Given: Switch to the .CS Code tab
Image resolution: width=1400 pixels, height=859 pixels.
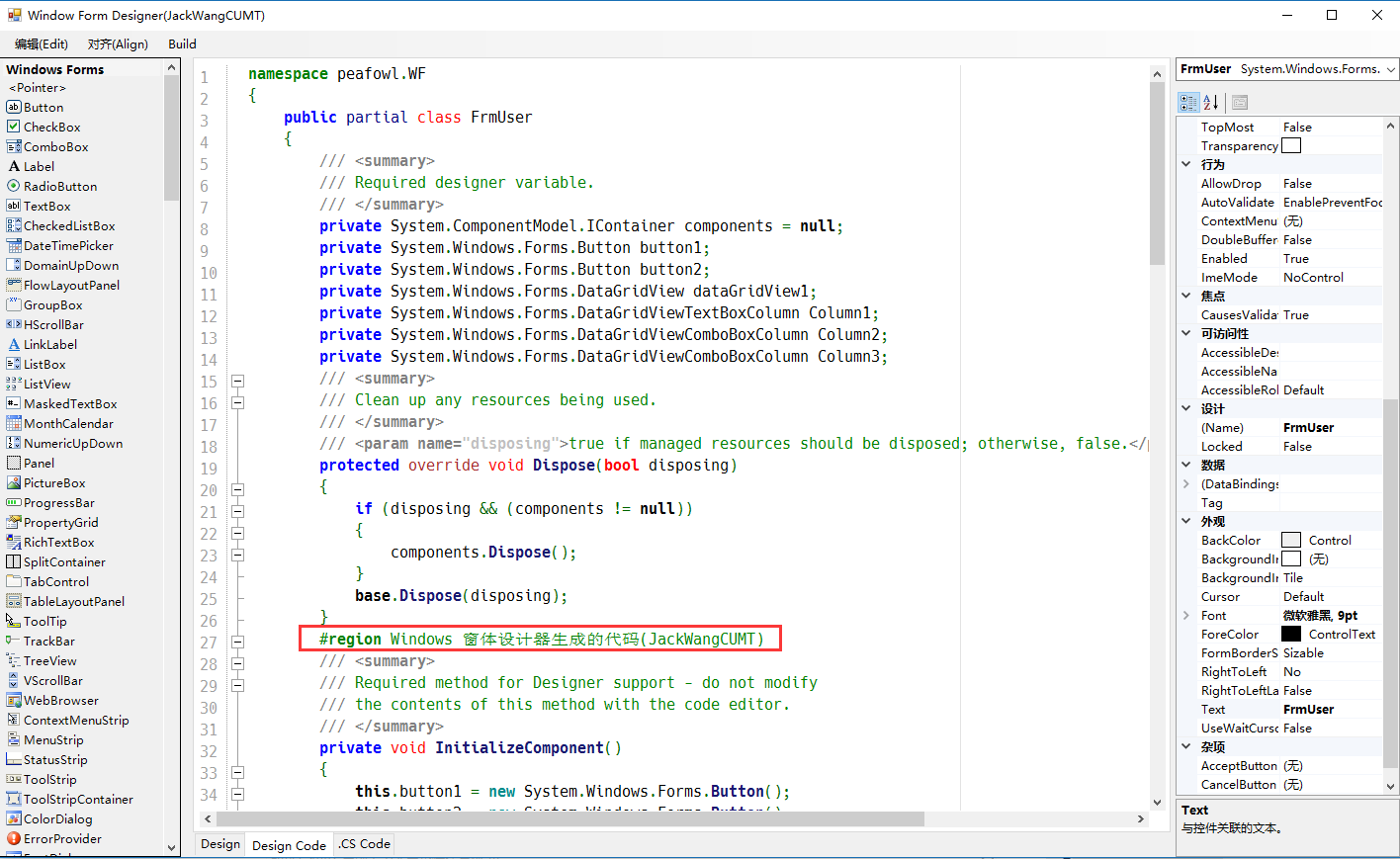Looking at the screenshot, I should pos(365,843).
